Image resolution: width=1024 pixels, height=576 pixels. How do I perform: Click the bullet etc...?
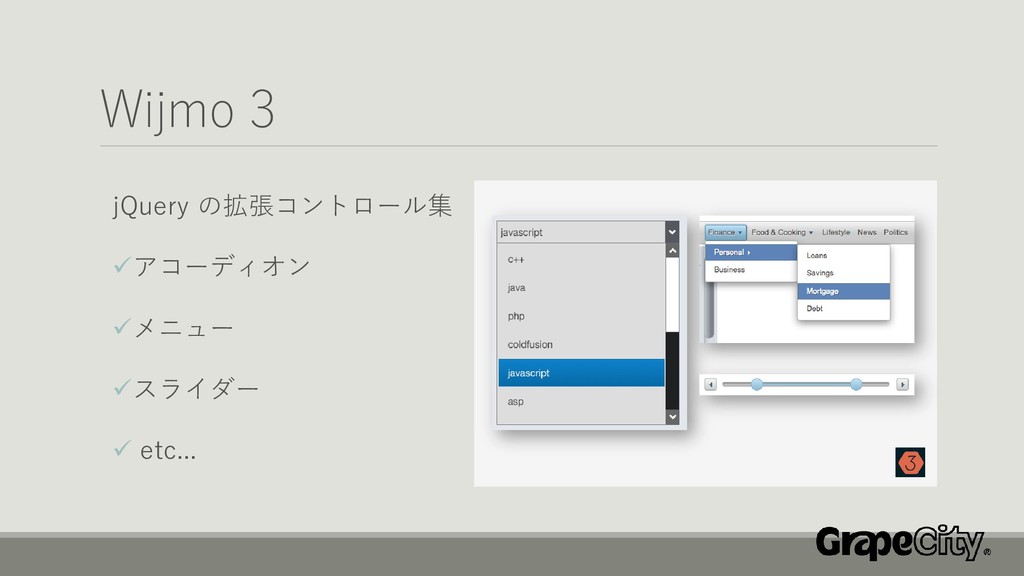(168, 451)
